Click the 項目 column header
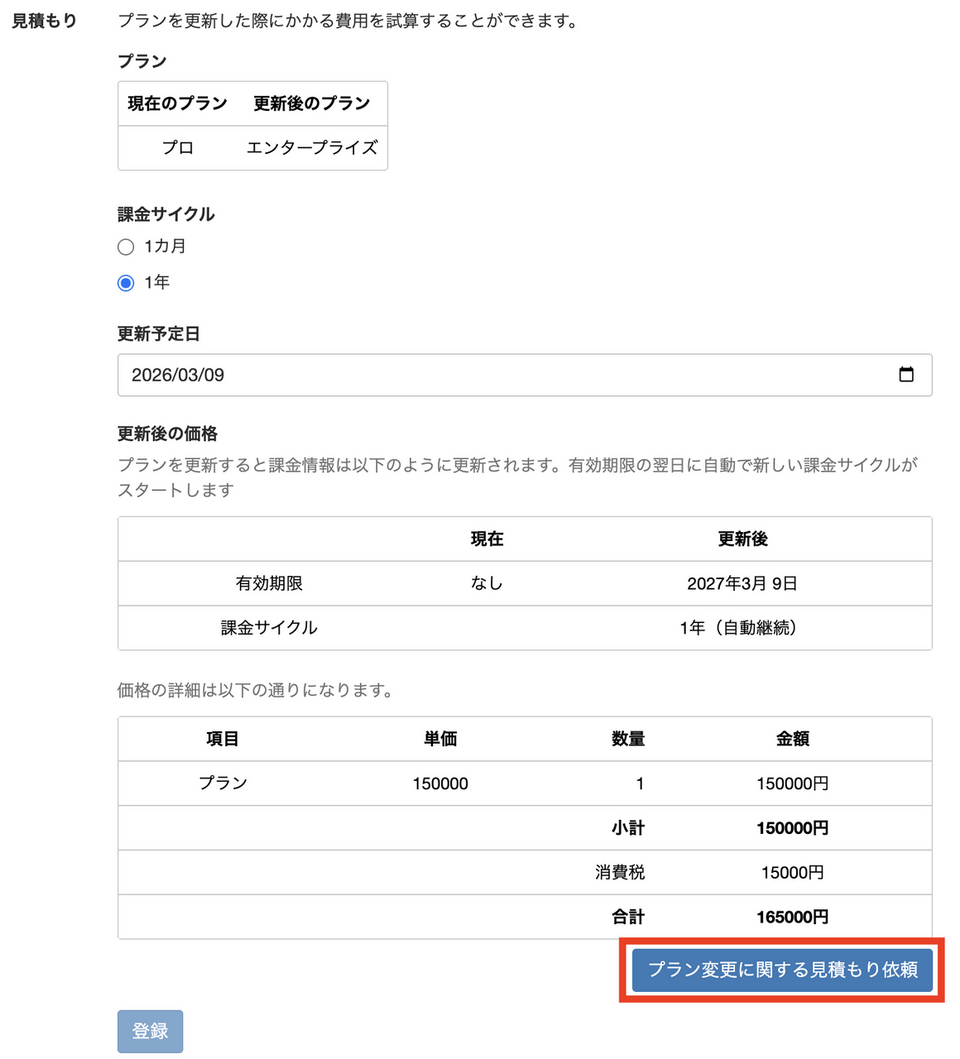The image size is (960, 1059). coord(222,739)
